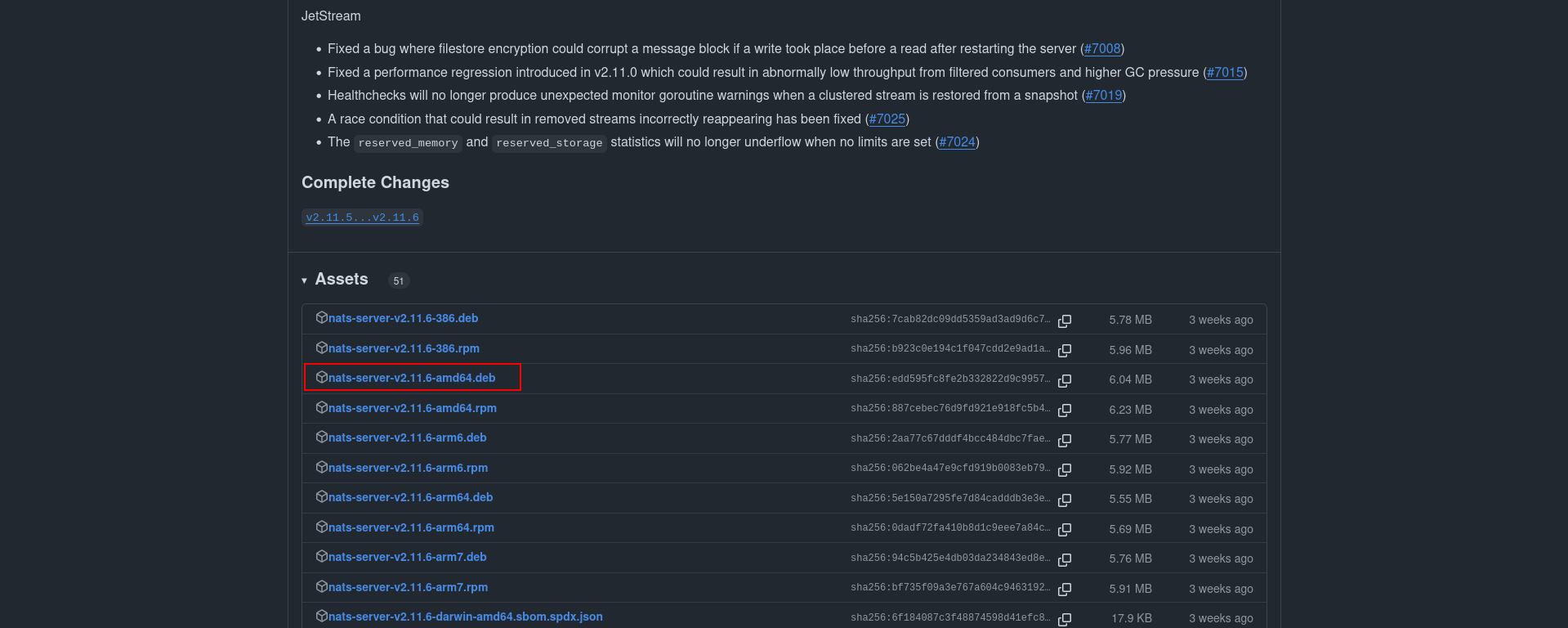Click package icon beside nats-server-v2.11.6-arm64.rpm
Screen dimensions: 1568x628
pyautogui.click(x=322, y=527)
